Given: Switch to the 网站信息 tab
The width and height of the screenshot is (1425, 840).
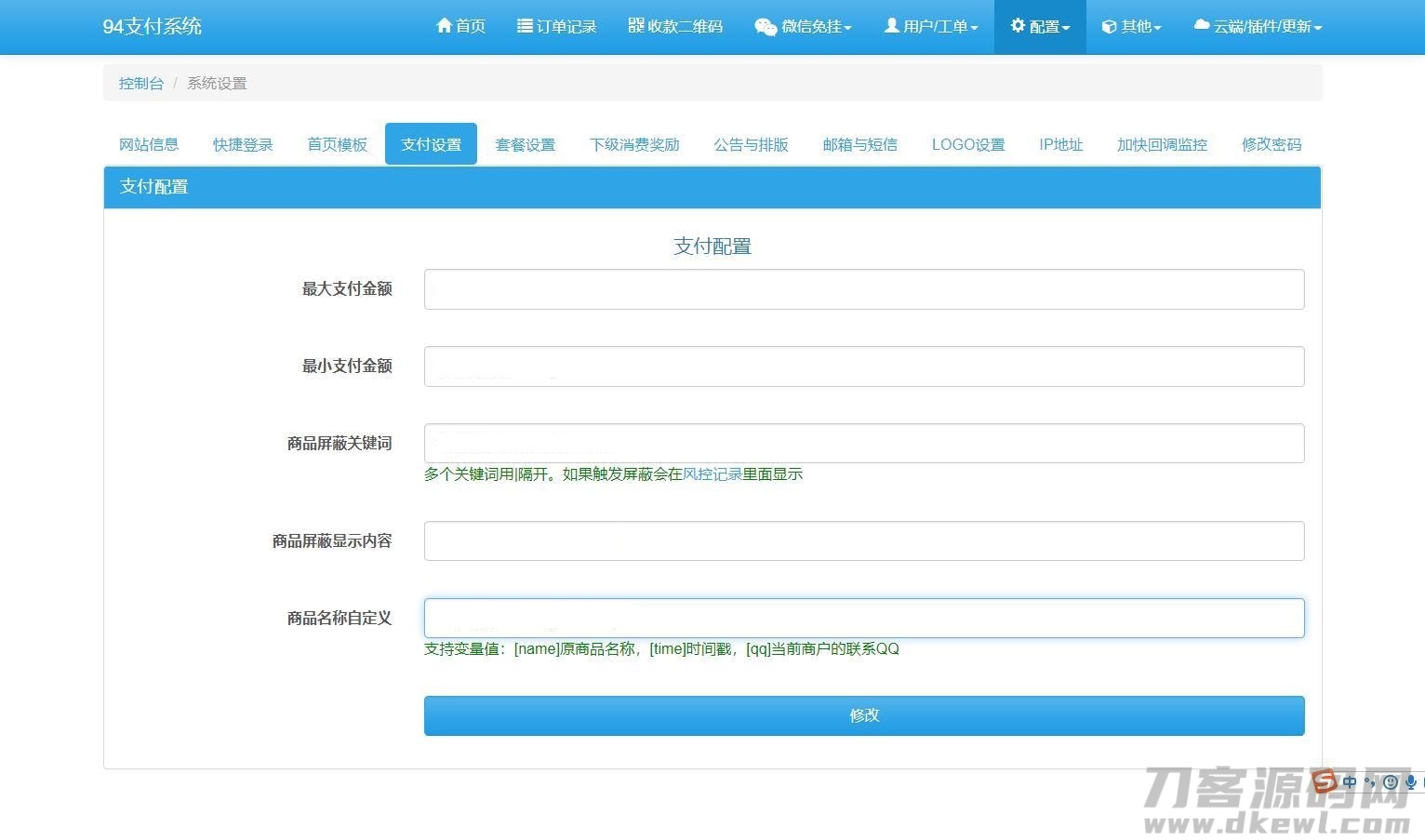Looking at the screenshot, I should (149, 144).
